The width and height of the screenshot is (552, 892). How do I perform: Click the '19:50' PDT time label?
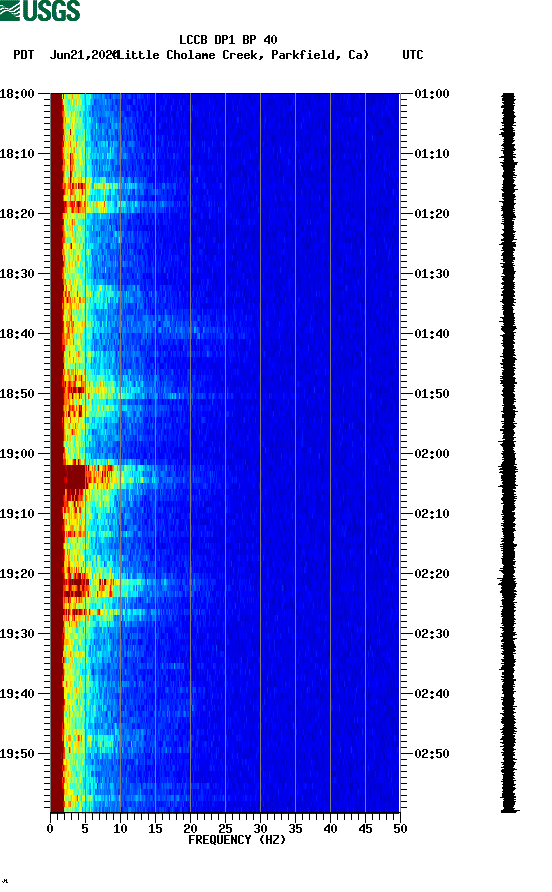pyautogui.click(x=17, y=754)
